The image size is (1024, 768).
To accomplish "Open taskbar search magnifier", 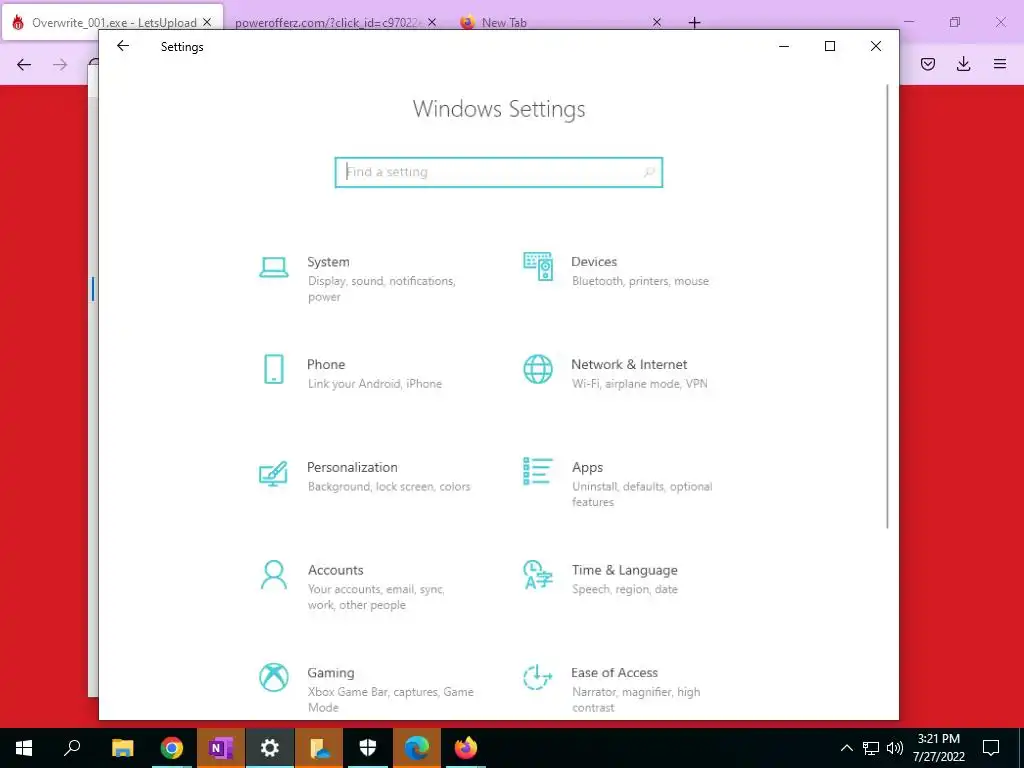I will point(72,748).
